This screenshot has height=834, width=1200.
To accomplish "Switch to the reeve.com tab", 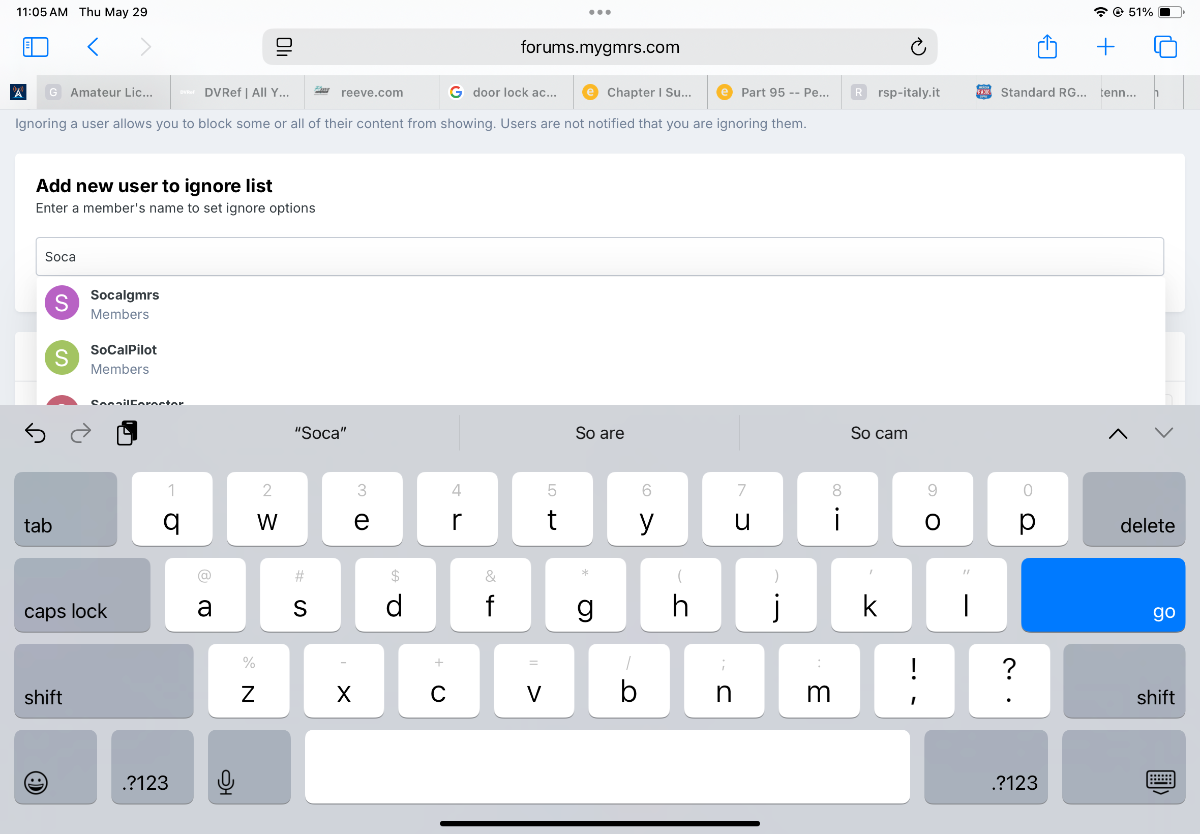I will pyautogui.click(x=371, y=92).
